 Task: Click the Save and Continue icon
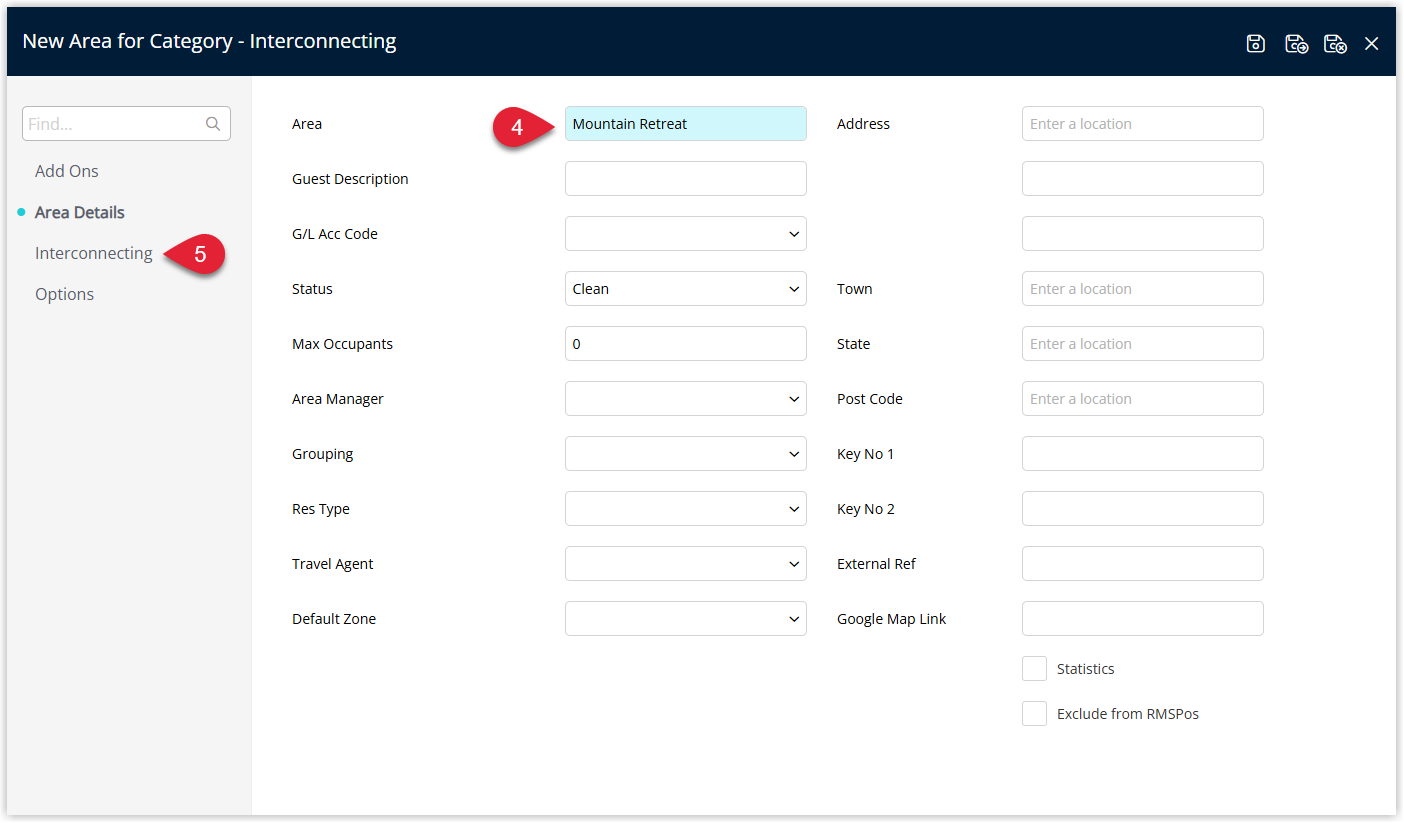pos(1297,43)
